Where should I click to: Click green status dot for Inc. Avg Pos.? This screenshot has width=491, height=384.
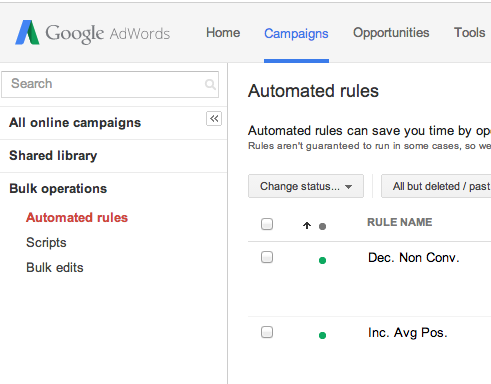(322, 335)
